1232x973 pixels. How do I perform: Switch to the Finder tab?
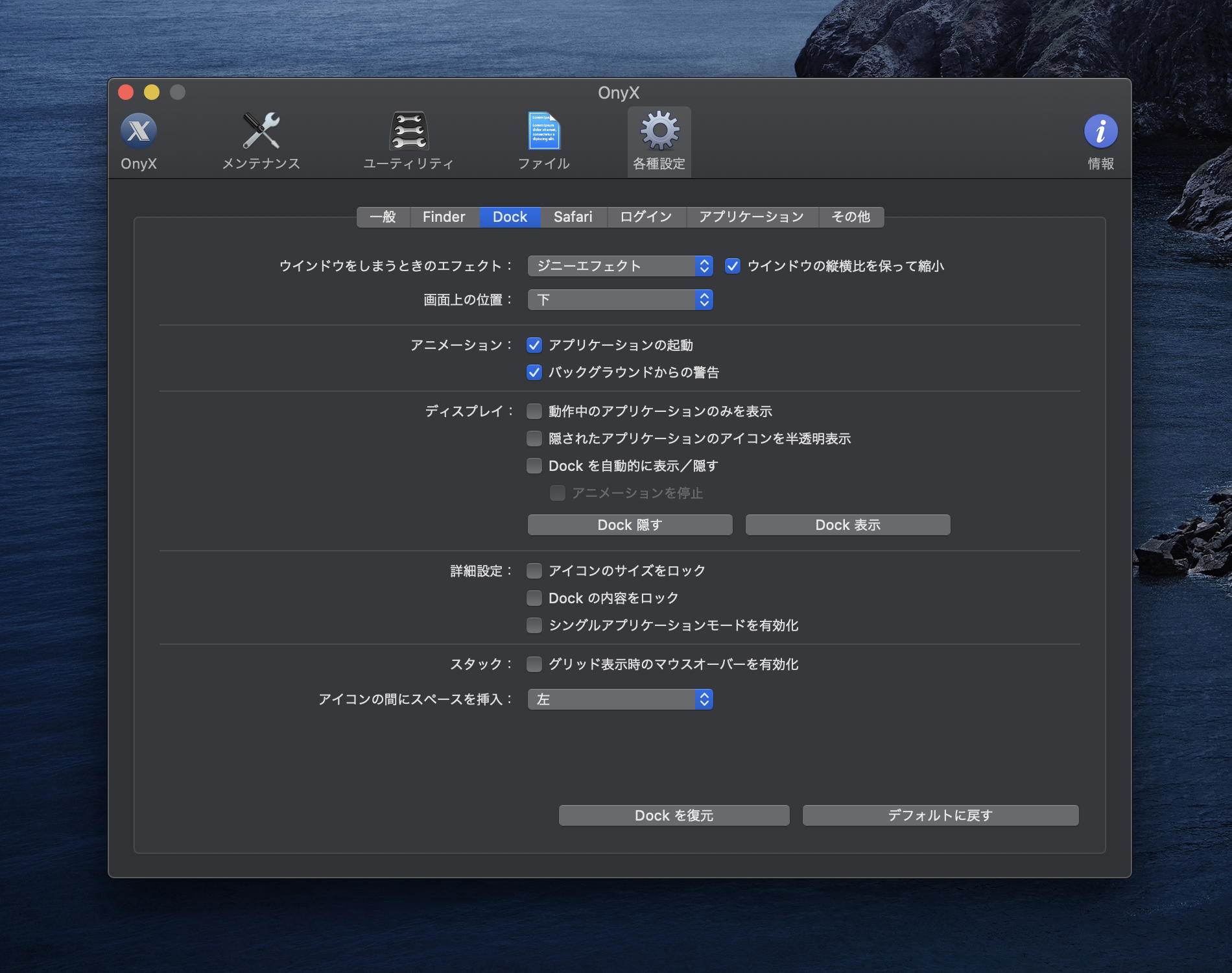[444, 217]
